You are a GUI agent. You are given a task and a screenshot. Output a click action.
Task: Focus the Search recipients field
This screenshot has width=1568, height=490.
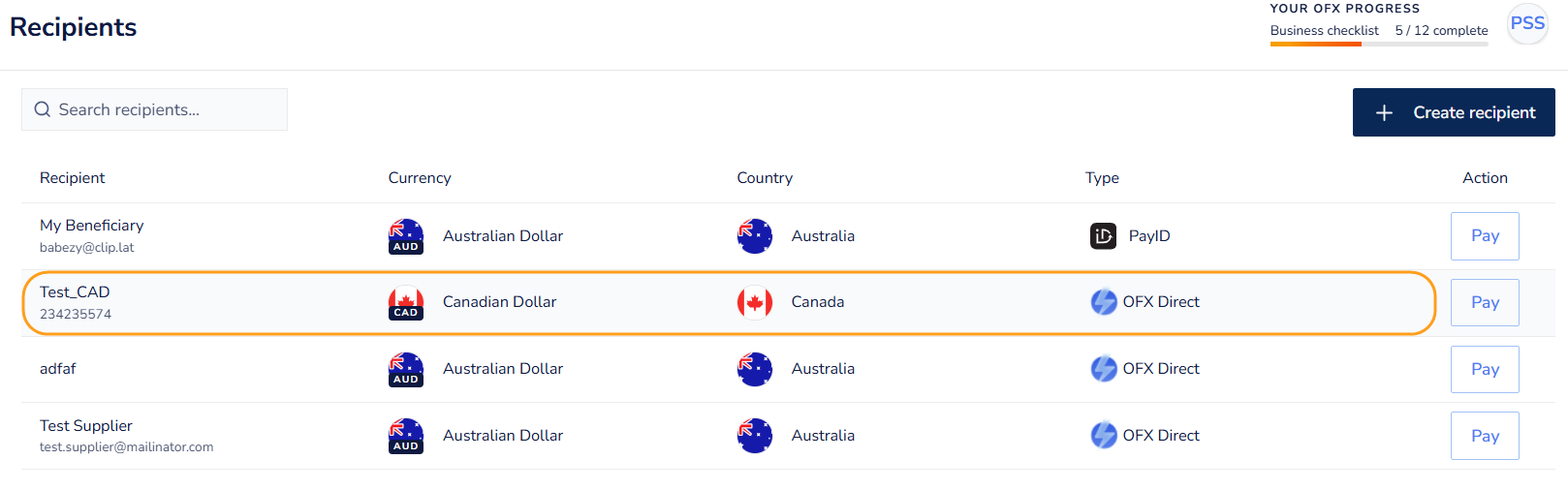click(165, 109)
